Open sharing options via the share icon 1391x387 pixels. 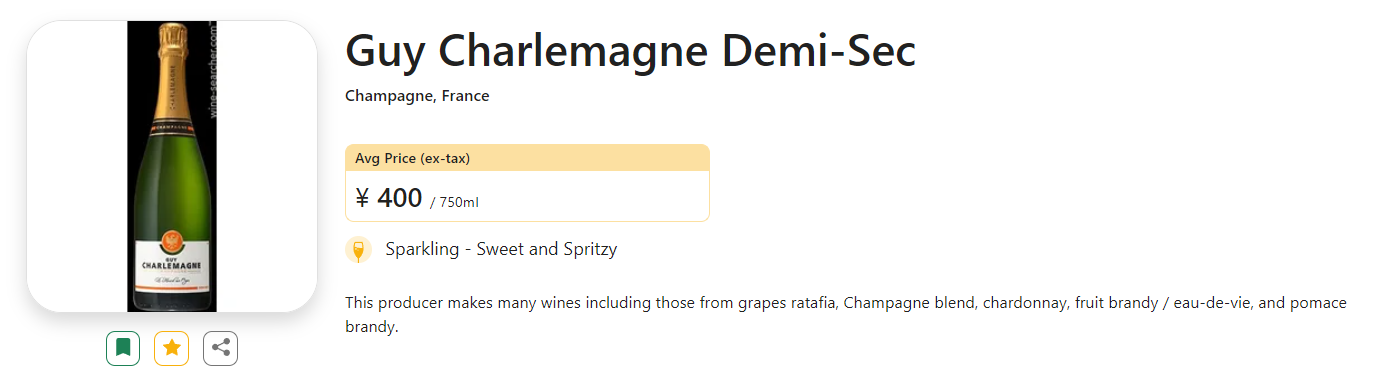tap(220, 348)
